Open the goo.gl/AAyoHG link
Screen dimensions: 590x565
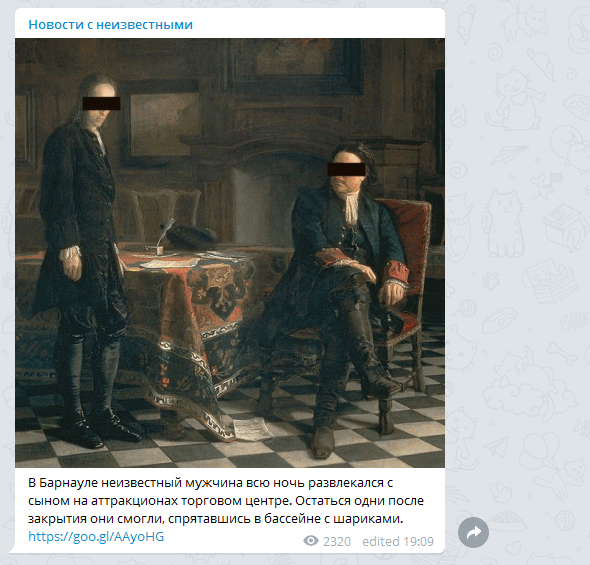pos(96,536)
